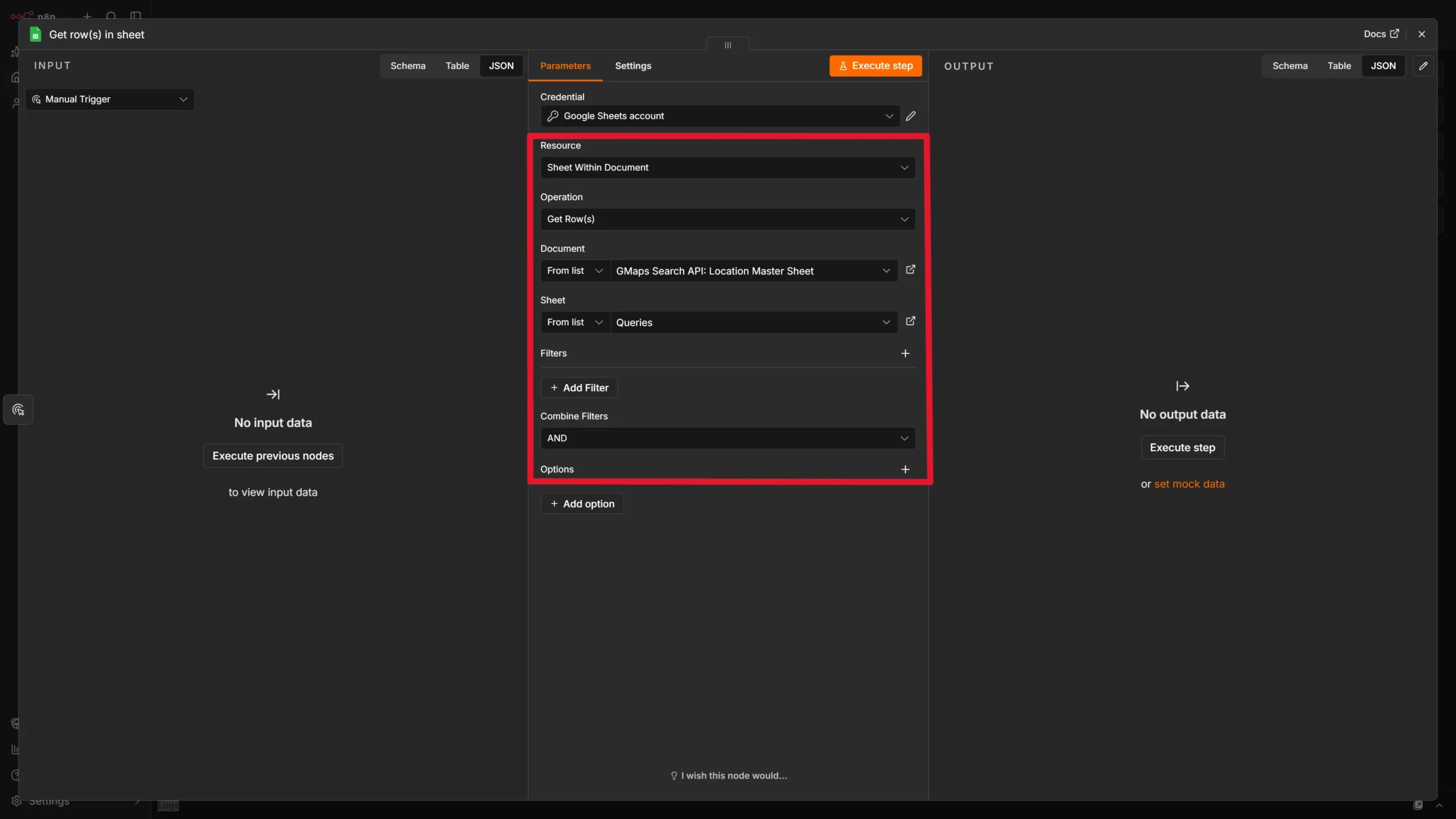Screen dimensions: 1456x819
Task: Open the Resource Sheet Within Document dropdown
Action: pos(728,168)
